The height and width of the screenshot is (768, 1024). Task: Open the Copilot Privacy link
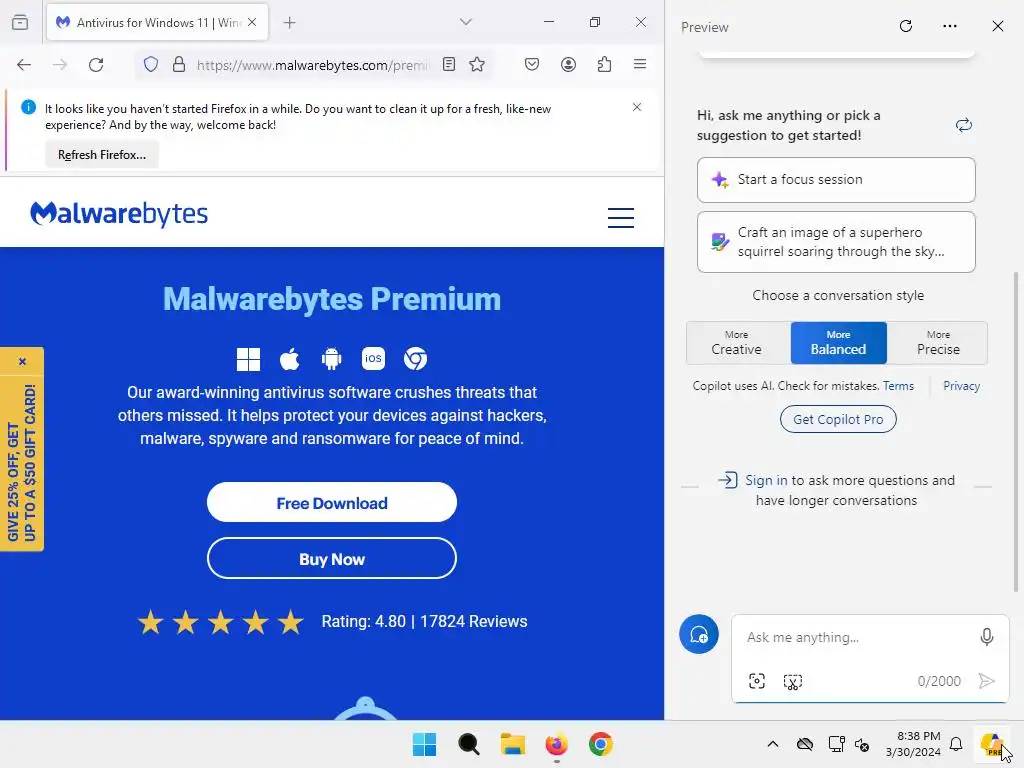pos(961,386)
